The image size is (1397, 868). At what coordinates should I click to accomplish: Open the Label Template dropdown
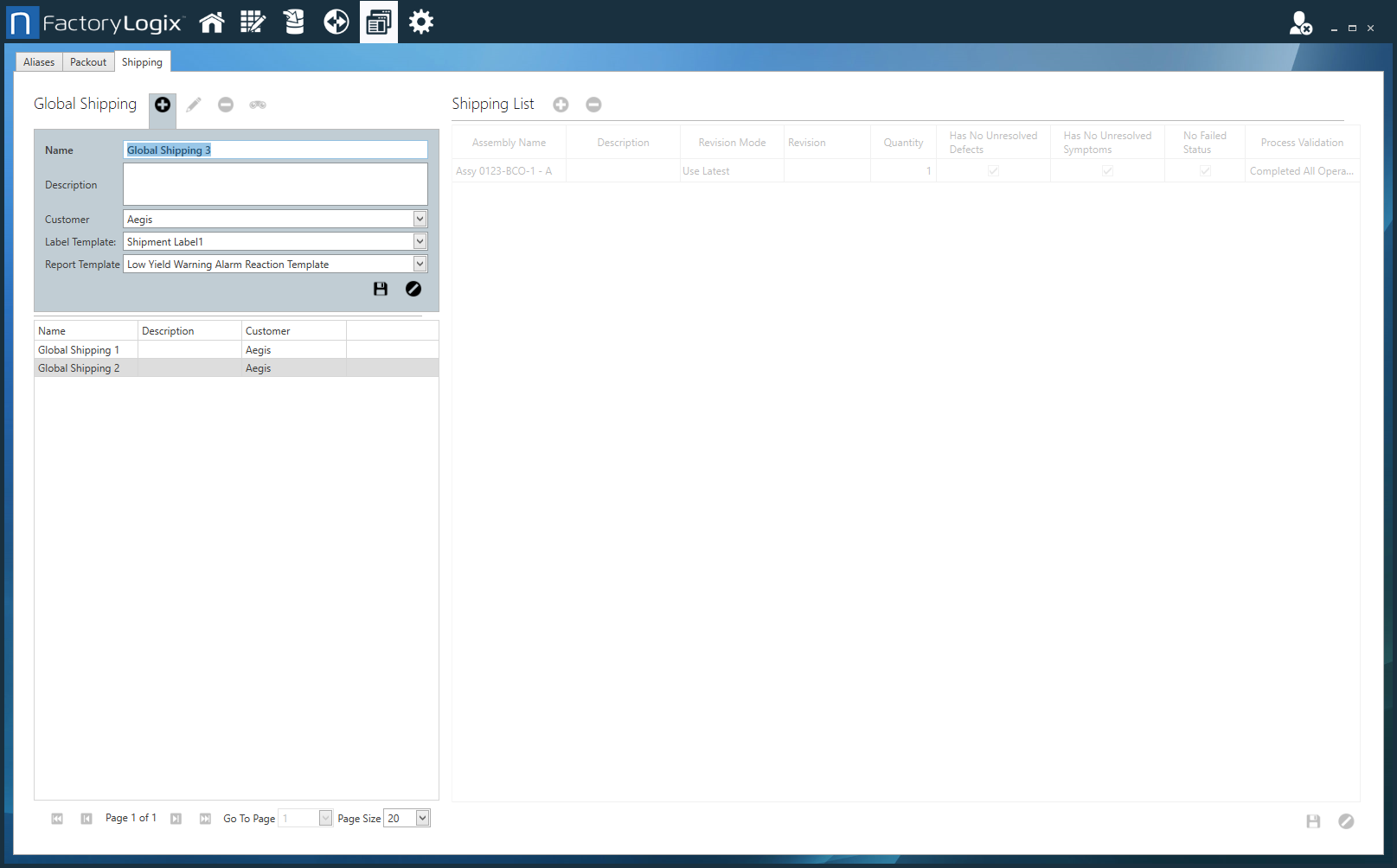pos(420,242)
